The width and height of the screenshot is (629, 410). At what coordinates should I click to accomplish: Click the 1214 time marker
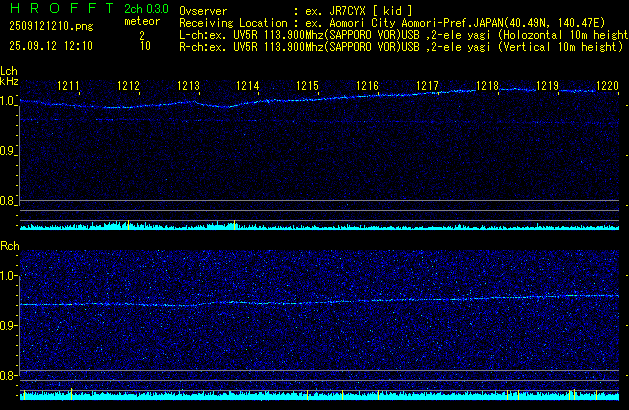point(248,86)
